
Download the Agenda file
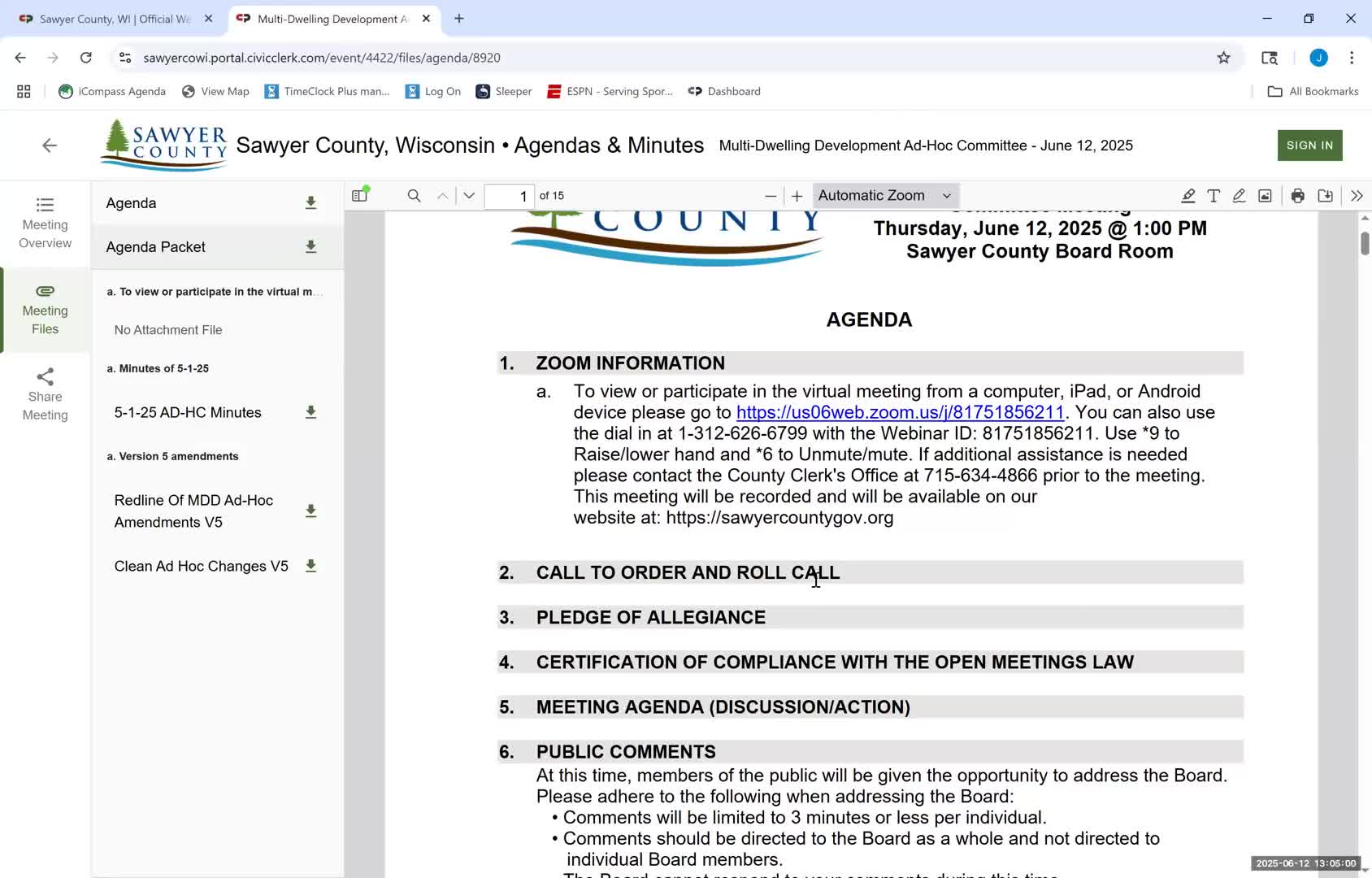pos(310,203)
